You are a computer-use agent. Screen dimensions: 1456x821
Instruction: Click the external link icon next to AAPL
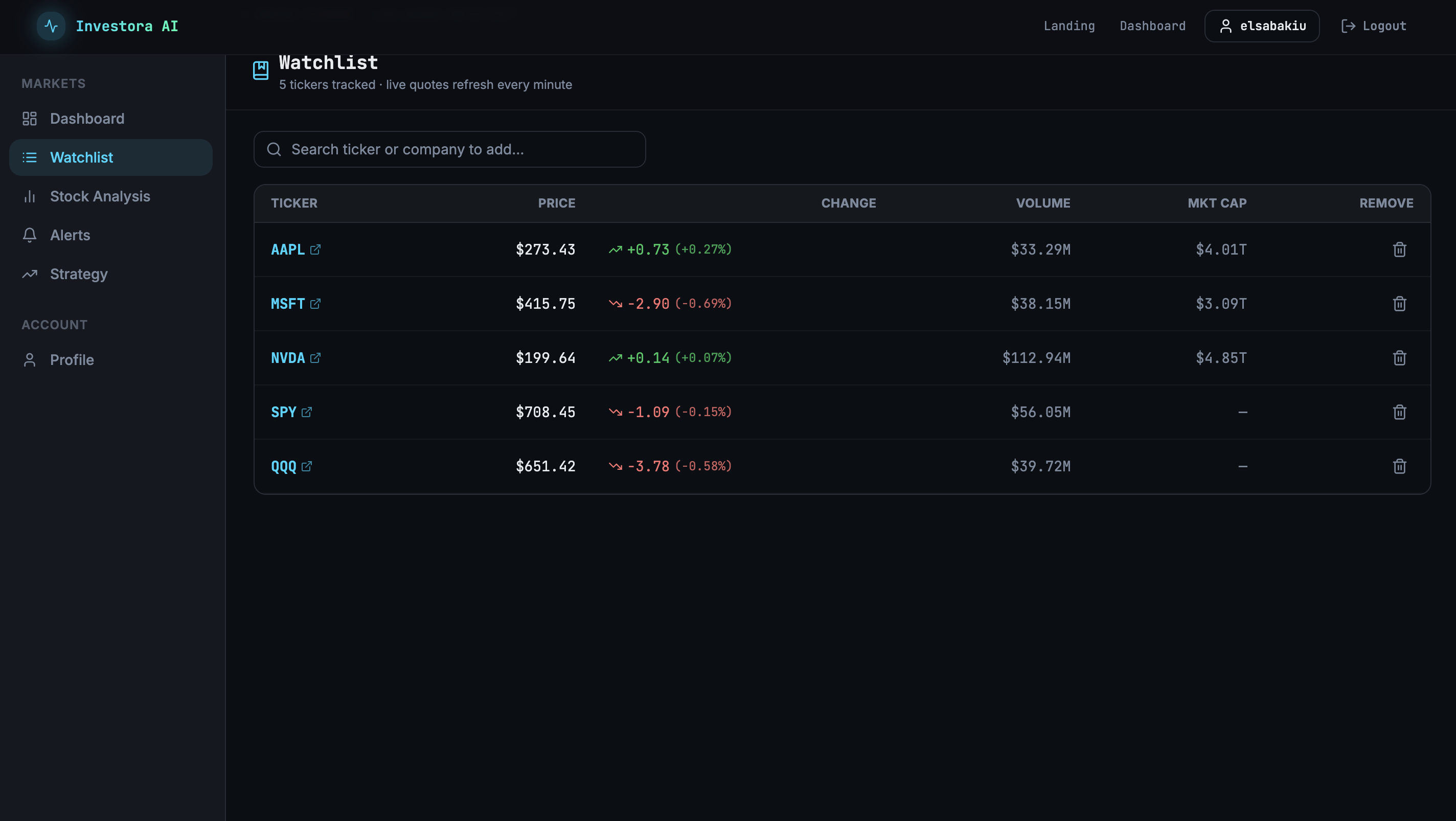pos(315,250)
